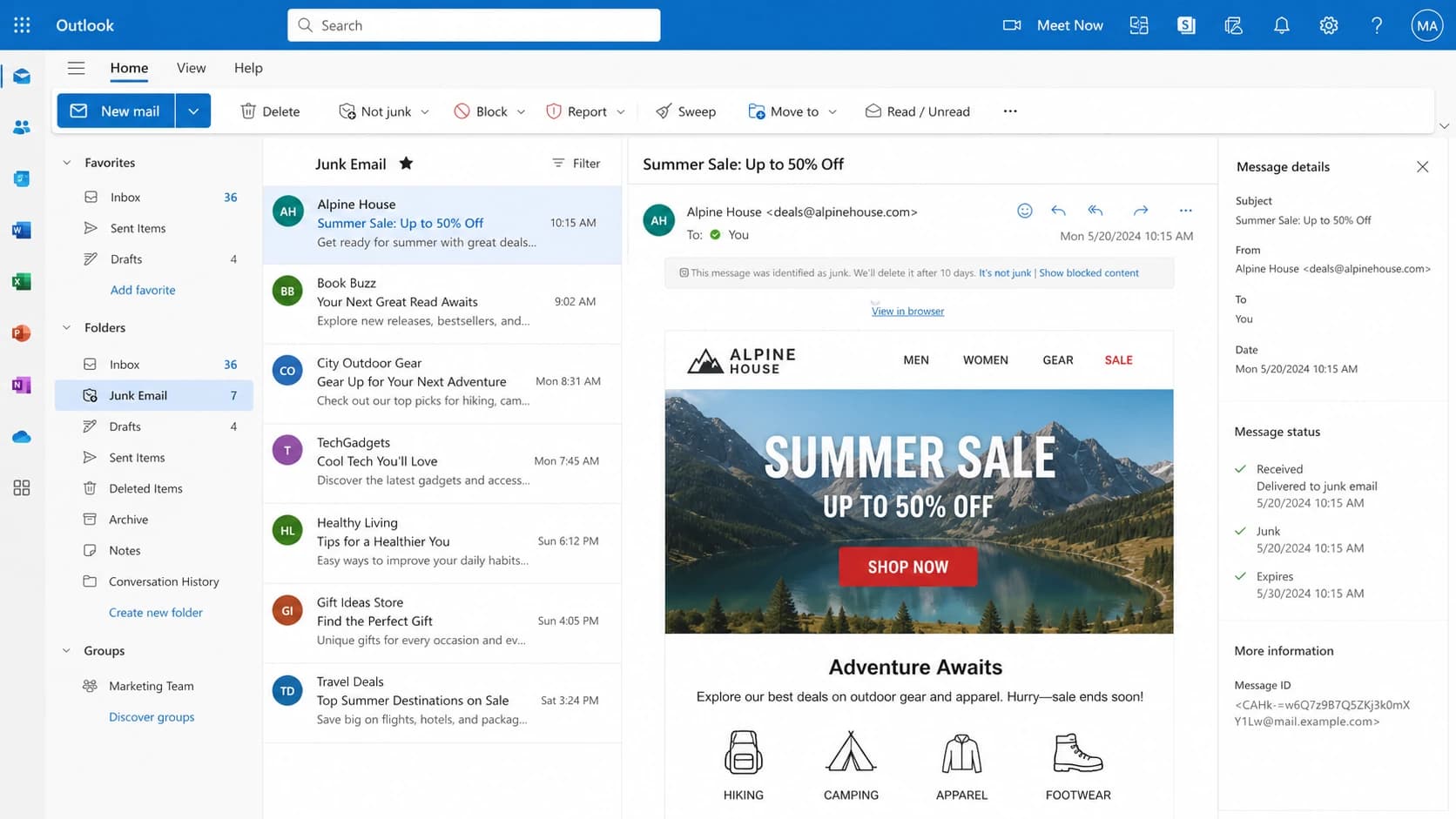Switch to the Home tab
The width and height of the screenshot is (1456, 819).
tap(129, 68)
